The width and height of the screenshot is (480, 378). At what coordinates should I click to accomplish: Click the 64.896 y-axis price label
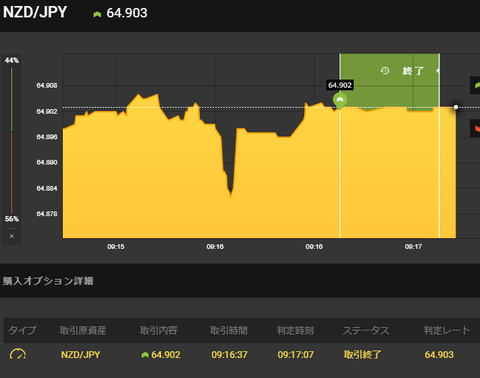pyautogui.click(x=47, y=137)
